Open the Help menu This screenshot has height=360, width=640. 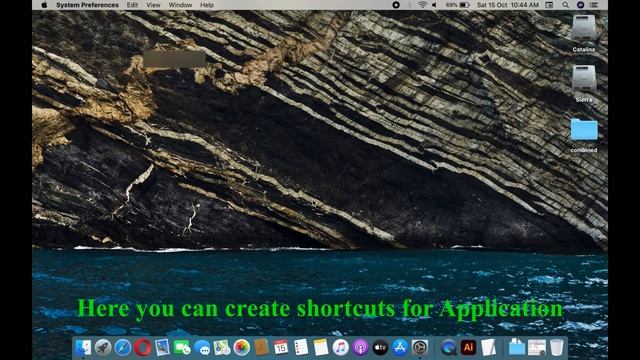coord(207,5)
